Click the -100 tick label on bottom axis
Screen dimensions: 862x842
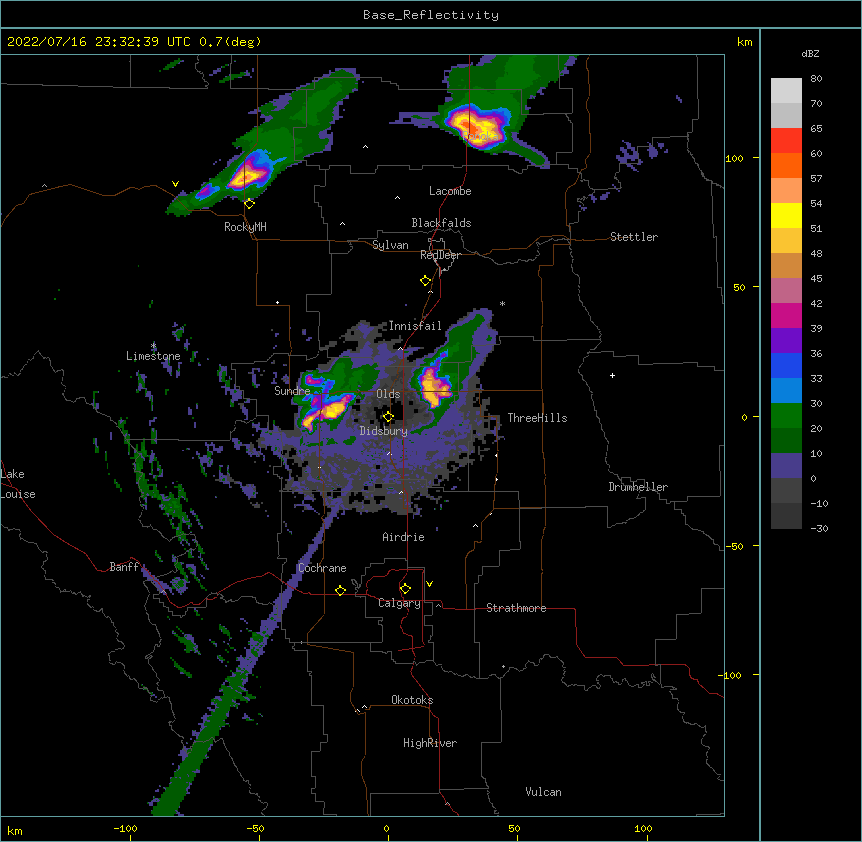[125, 829]
